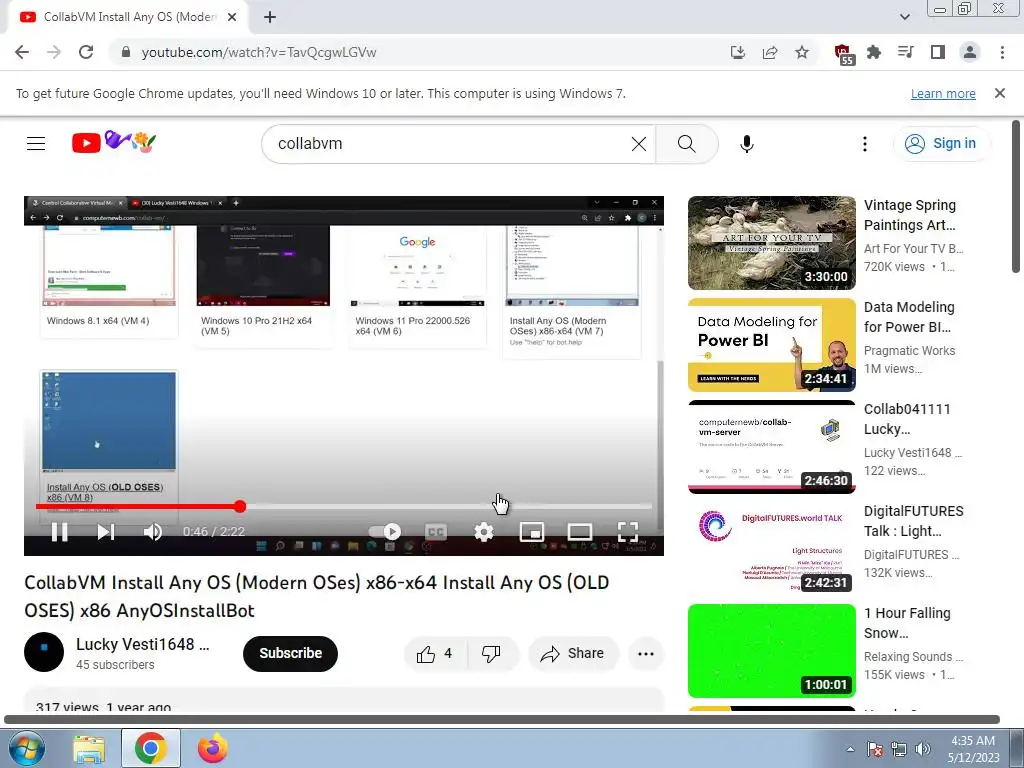
Task: Click the video title text
Action: pyautogui.click(x=317, y=596)
